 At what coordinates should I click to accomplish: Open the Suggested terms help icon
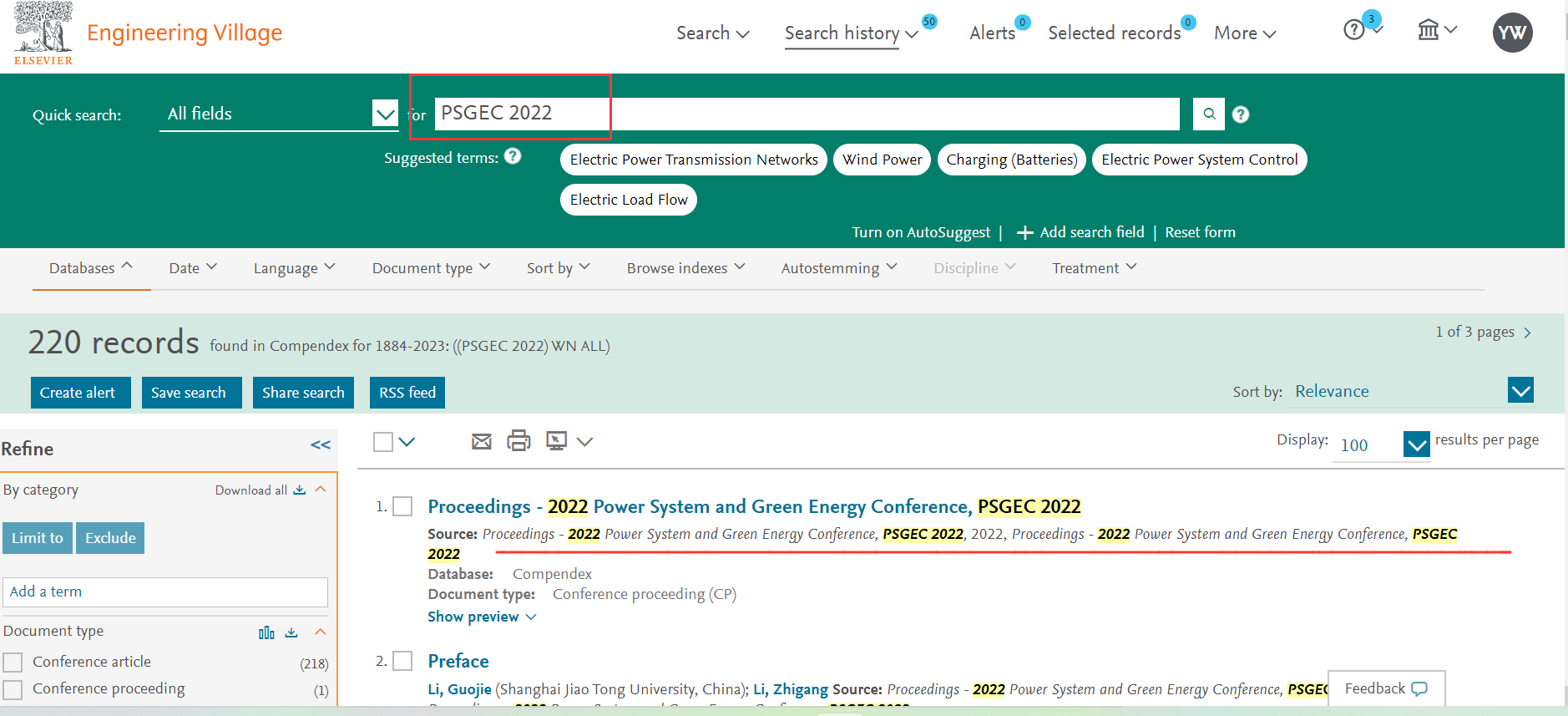[x=513, y=156]
